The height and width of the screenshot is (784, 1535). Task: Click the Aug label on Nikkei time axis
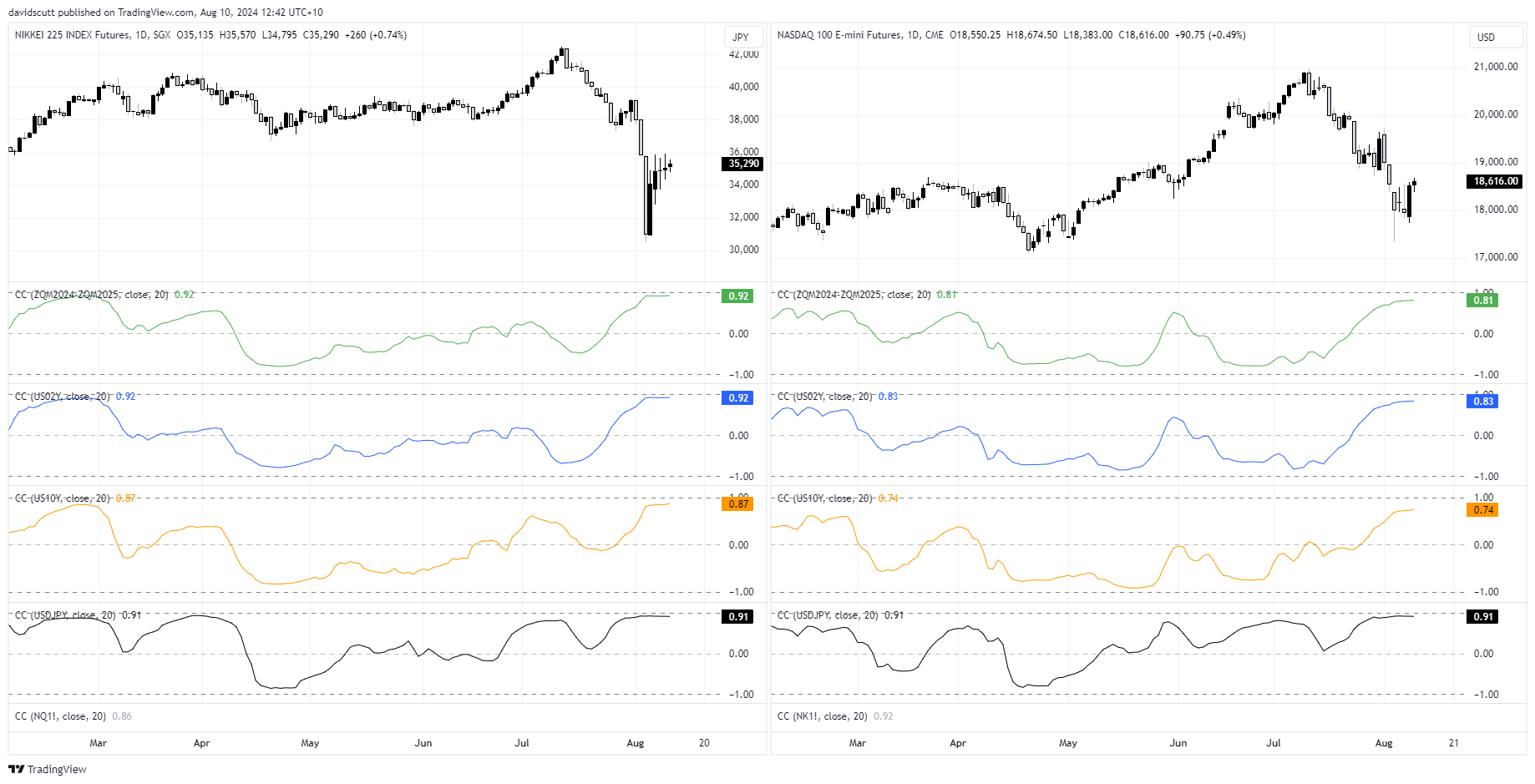(636, 743)
